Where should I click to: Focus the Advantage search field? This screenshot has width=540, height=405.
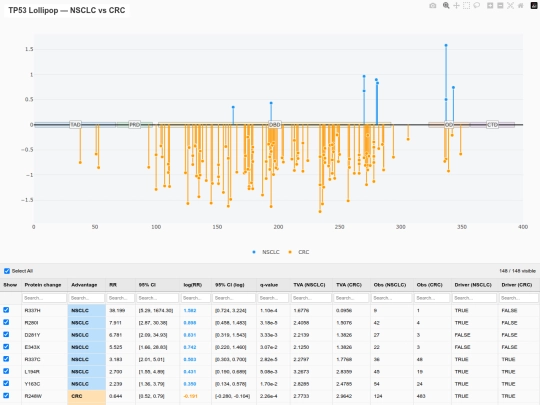(86, 298)
